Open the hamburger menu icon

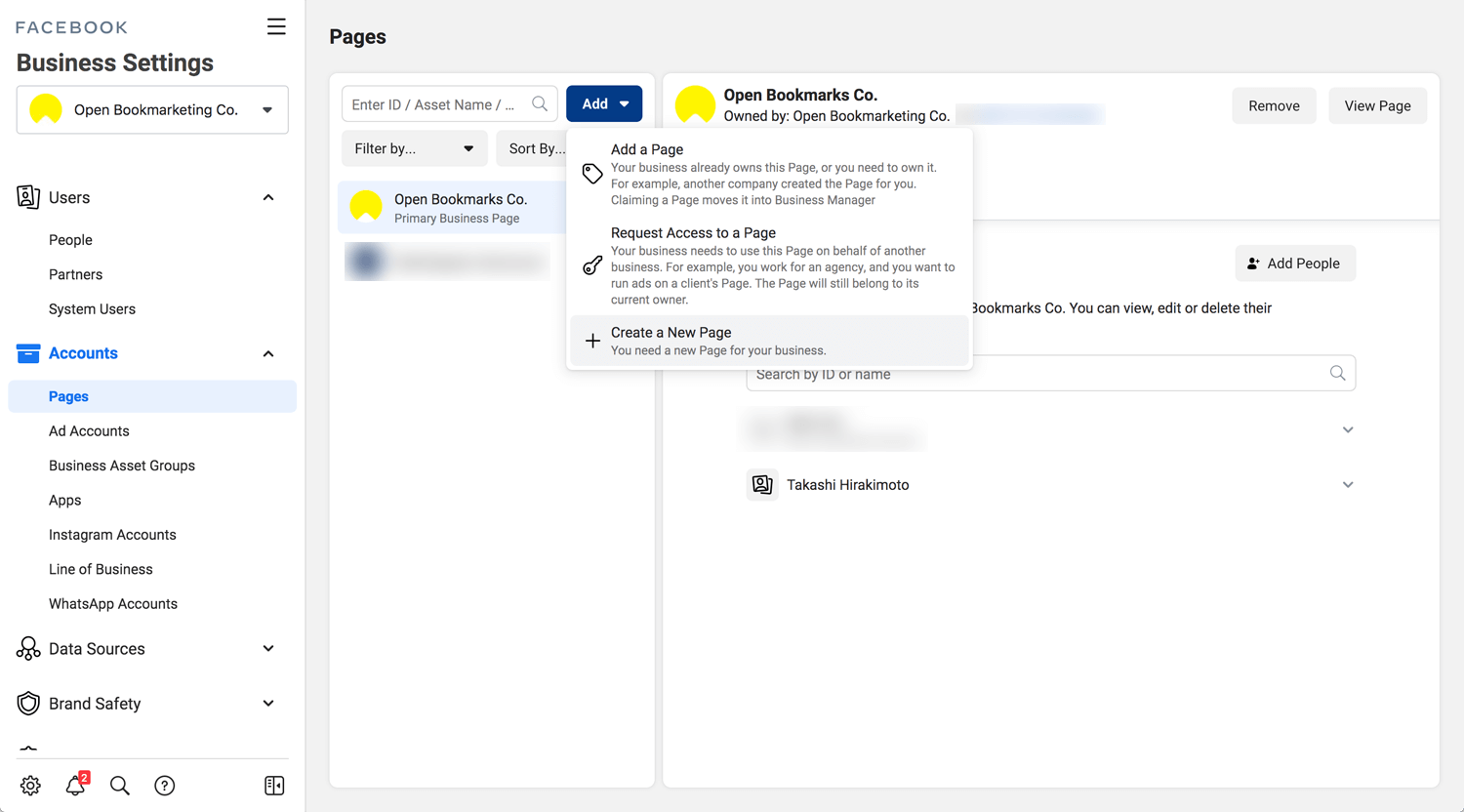coord(276,26)
